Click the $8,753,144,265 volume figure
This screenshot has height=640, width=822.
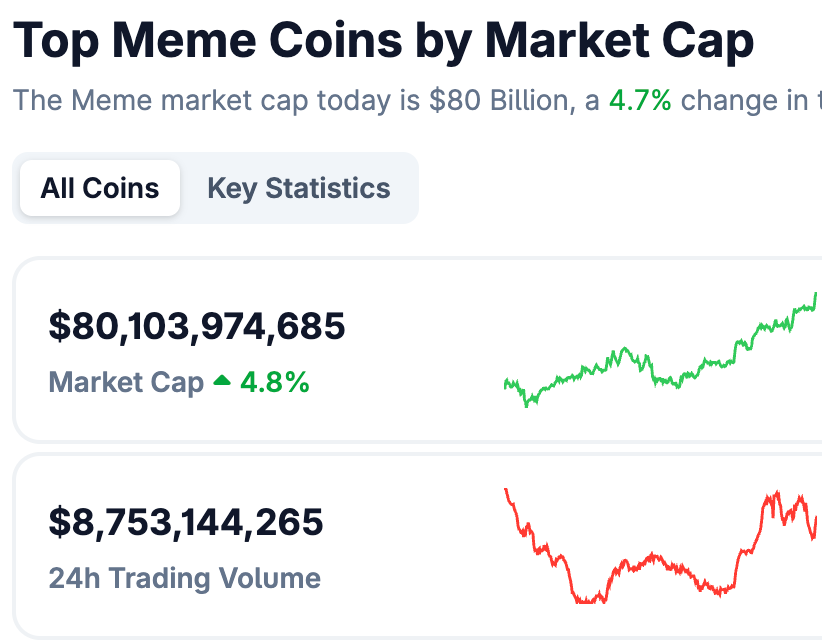tap(186, 522)
